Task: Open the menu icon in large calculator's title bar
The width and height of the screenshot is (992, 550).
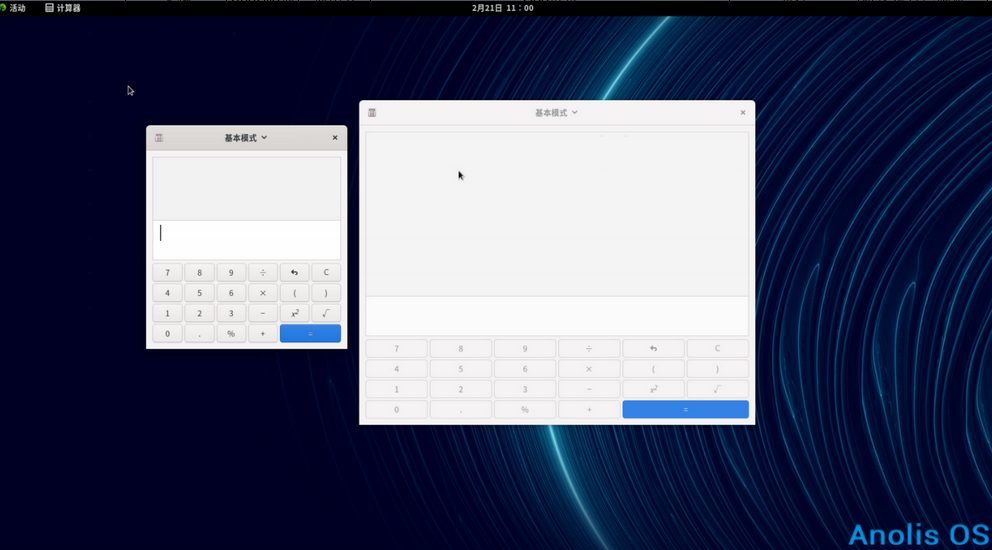Action: [x=372, y=113]
